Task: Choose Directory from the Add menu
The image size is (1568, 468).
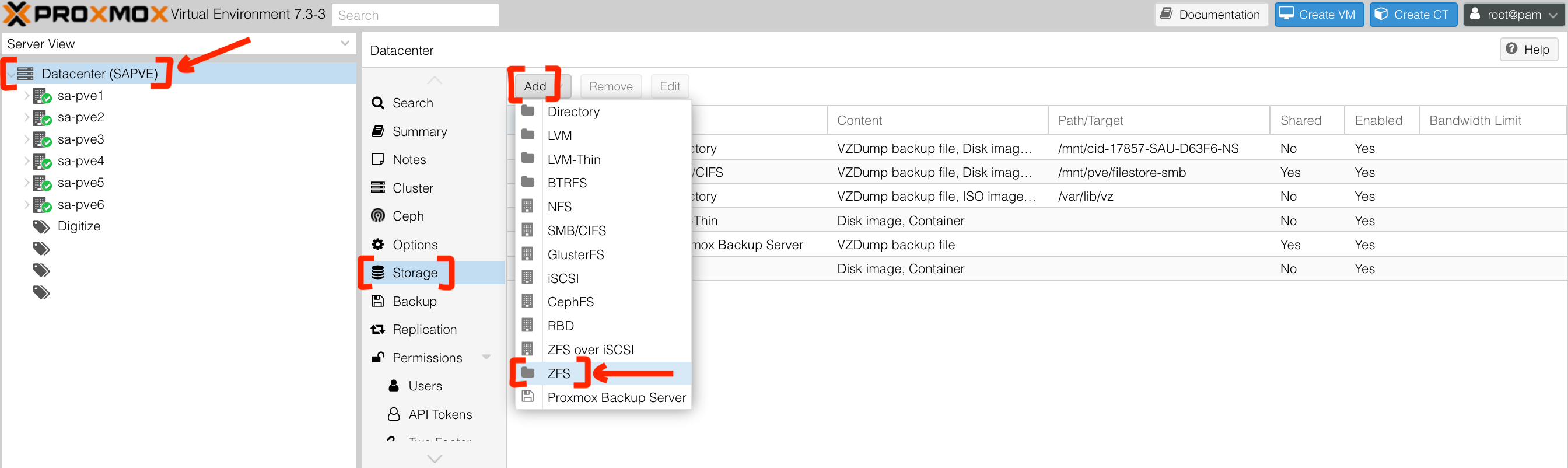Action: [x=573, y=111]
